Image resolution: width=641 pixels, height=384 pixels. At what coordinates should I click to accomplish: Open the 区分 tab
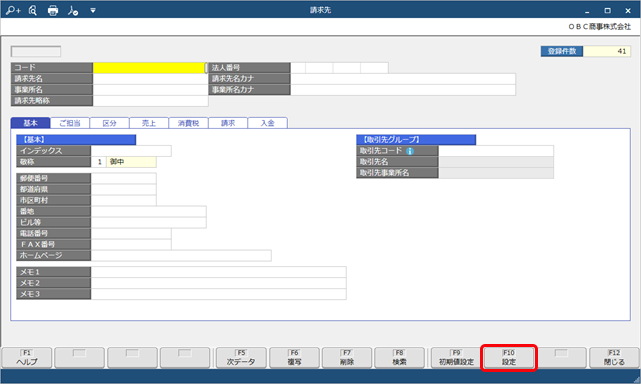click(110, 123)
